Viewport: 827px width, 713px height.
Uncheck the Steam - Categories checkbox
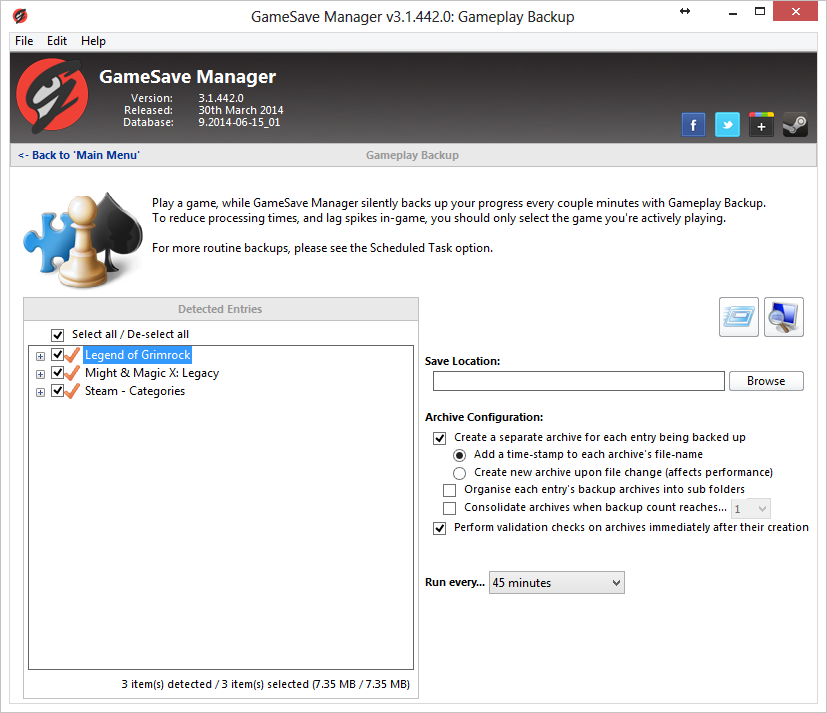57,391
